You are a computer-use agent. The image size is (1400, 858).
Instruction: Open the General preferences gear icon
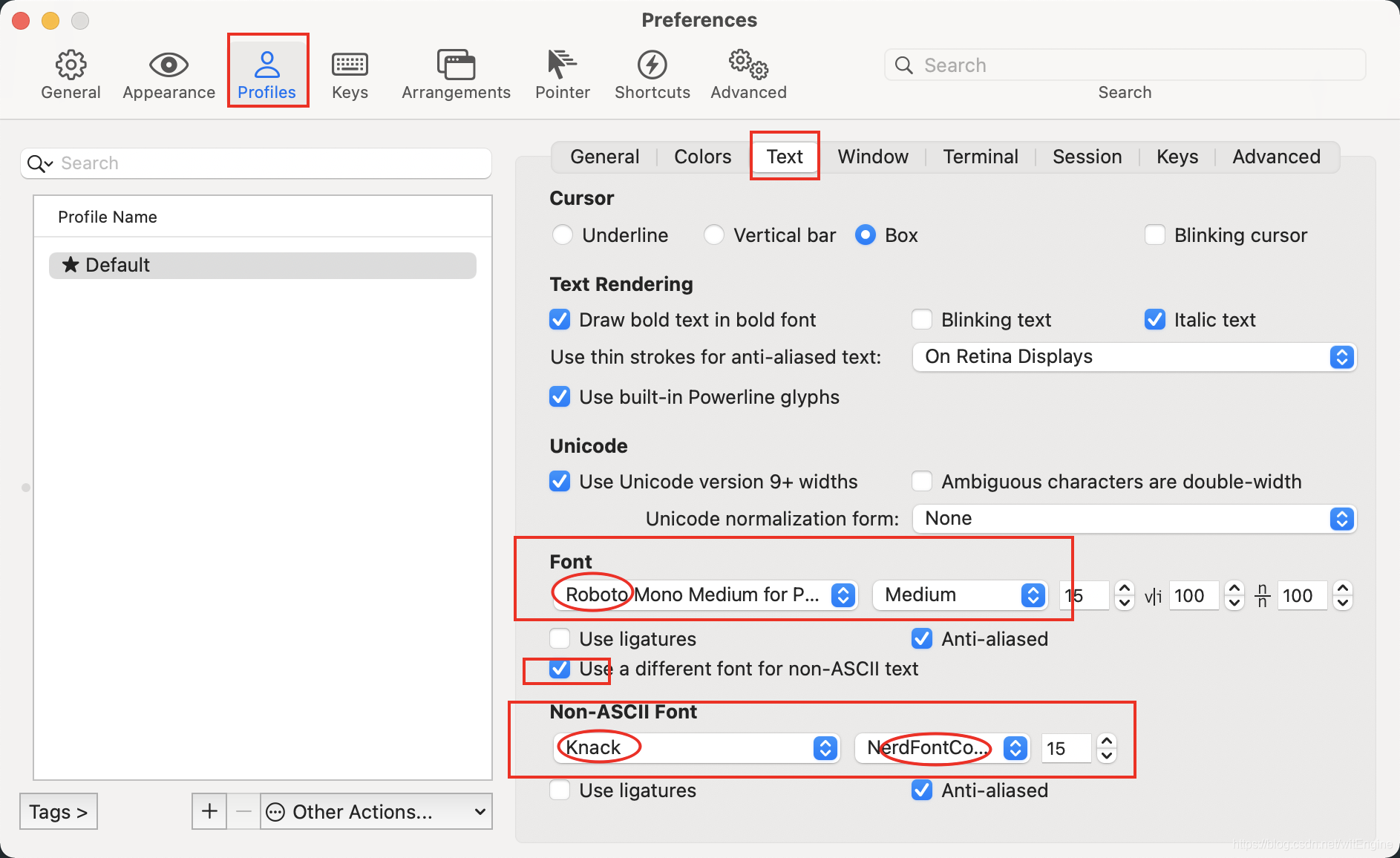click(x=71, y=65)
